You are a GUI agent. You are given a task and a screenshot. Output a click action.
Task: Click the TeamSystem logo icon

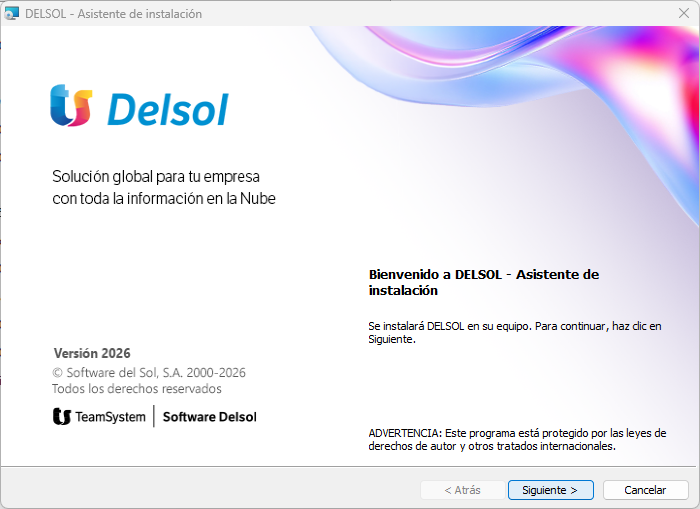point(62,416)
